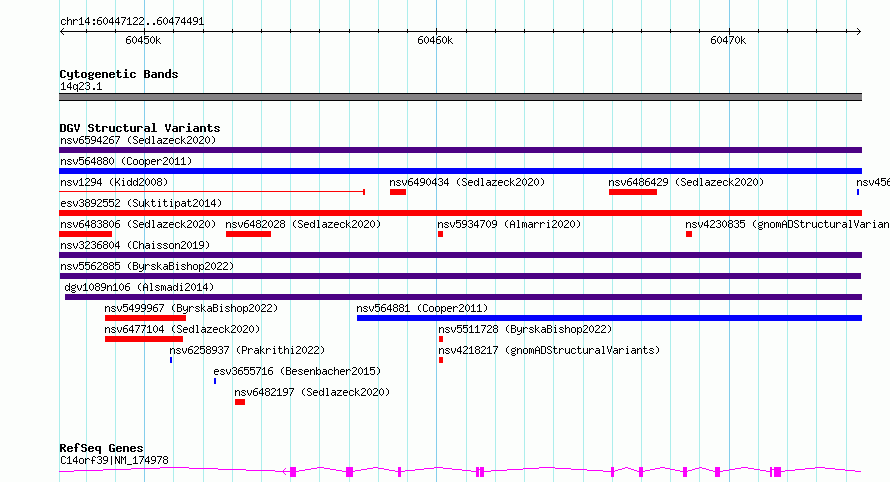Screen dimensions: 890x482
Task: Open the nsv6477104 (Sedlazeck2020) label
Action: coord(182,329)
